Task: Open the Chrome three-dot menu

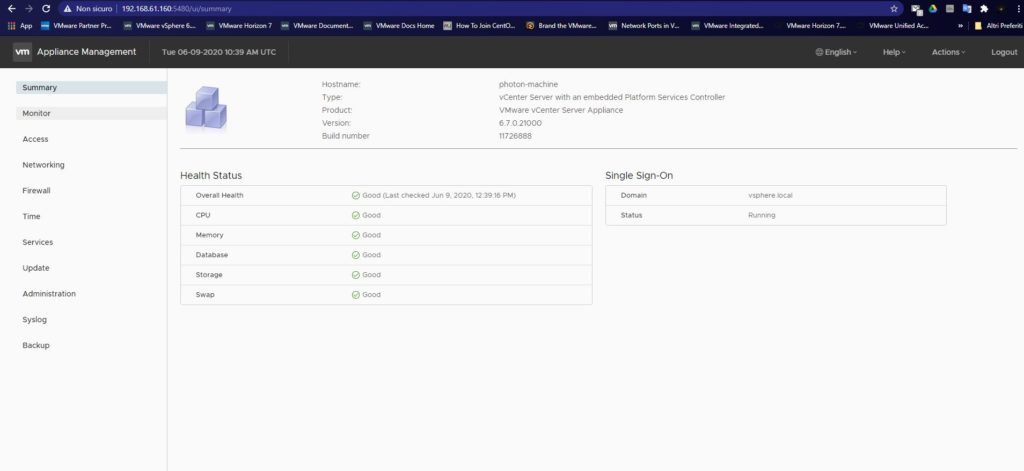Action: pyautogui.click(x=1018, y=9)
